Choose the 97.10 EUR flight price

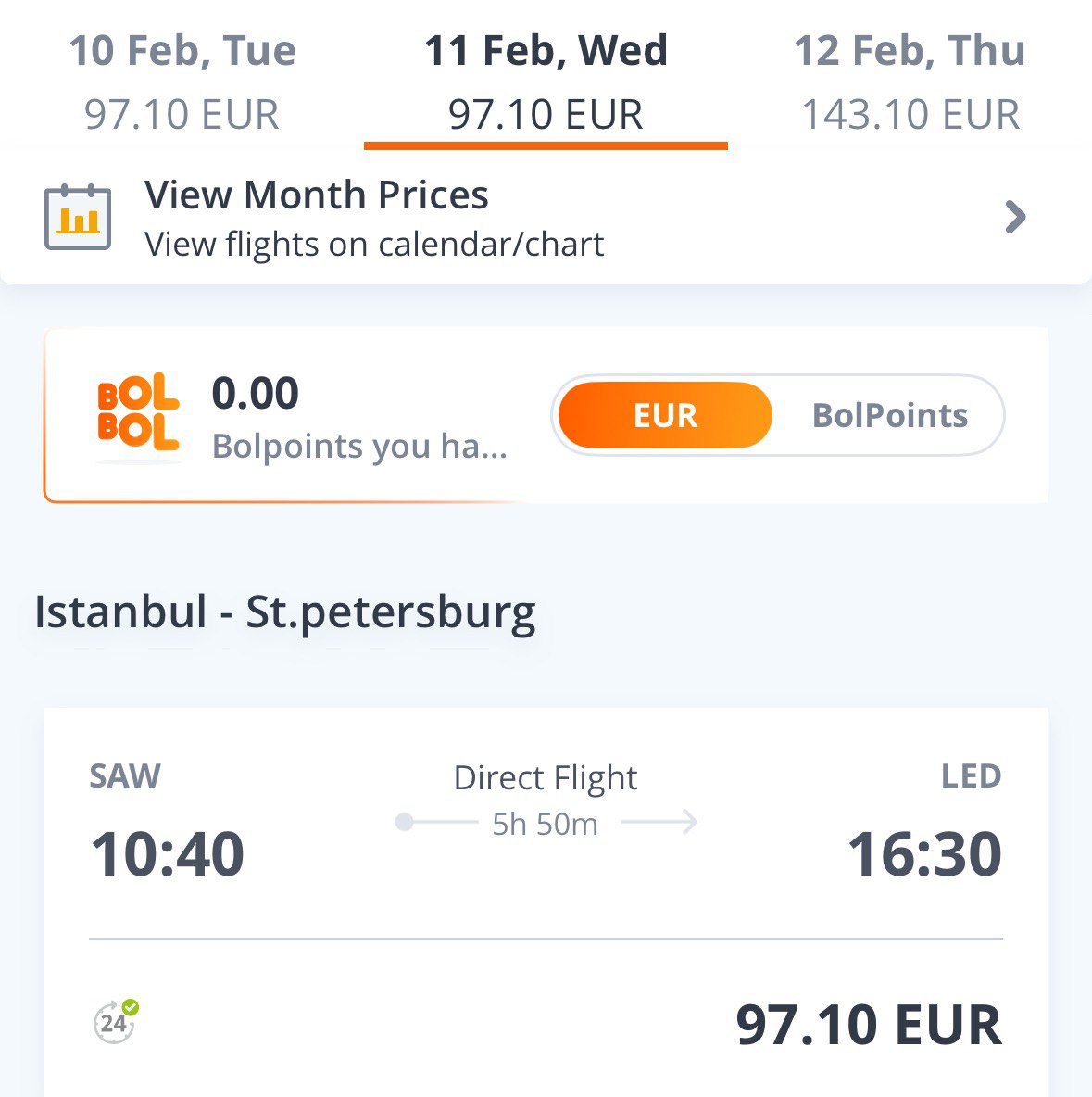coord(869,1025)
